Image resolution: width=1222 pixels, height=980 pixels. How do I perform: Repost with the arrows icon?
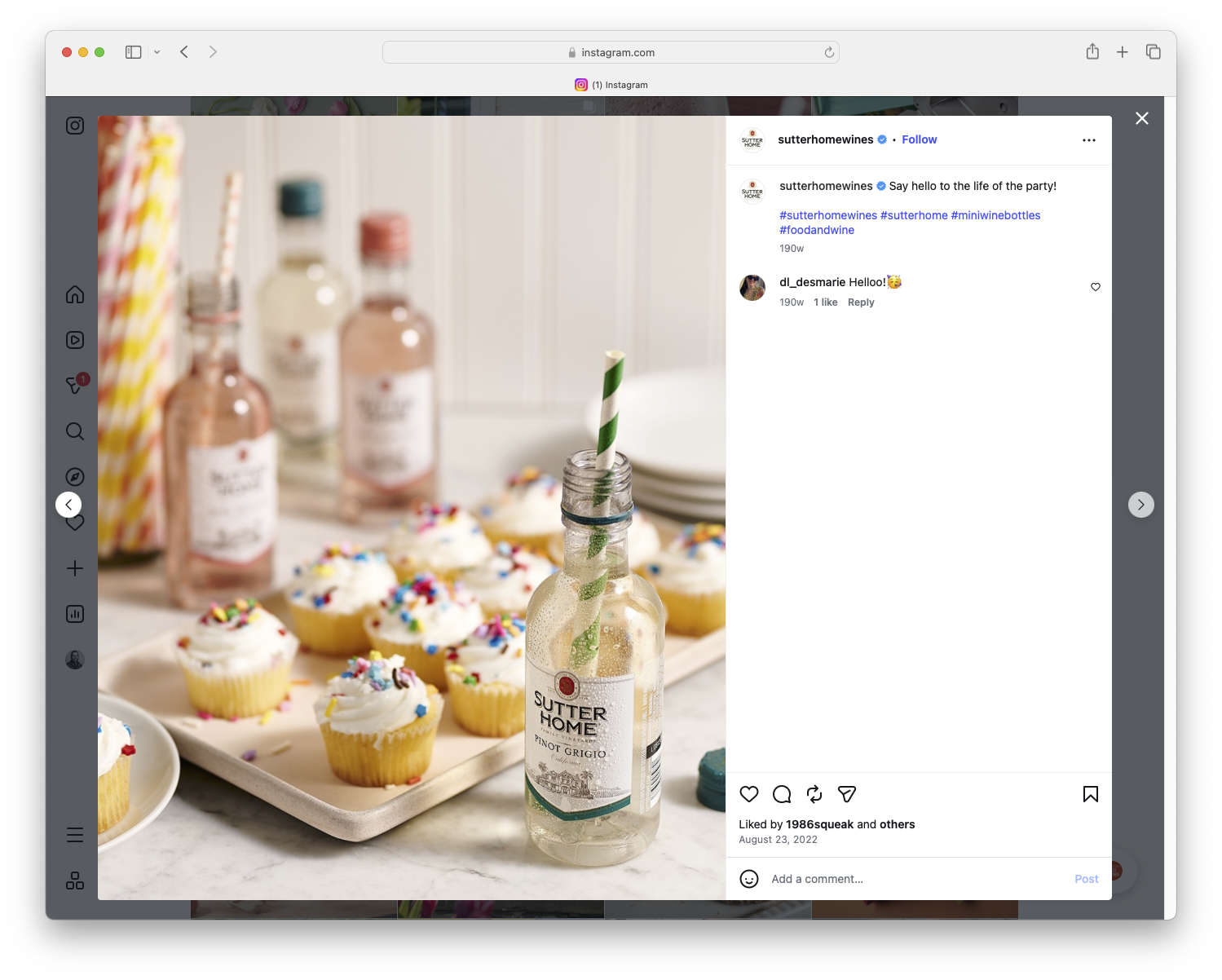(814, 794)
